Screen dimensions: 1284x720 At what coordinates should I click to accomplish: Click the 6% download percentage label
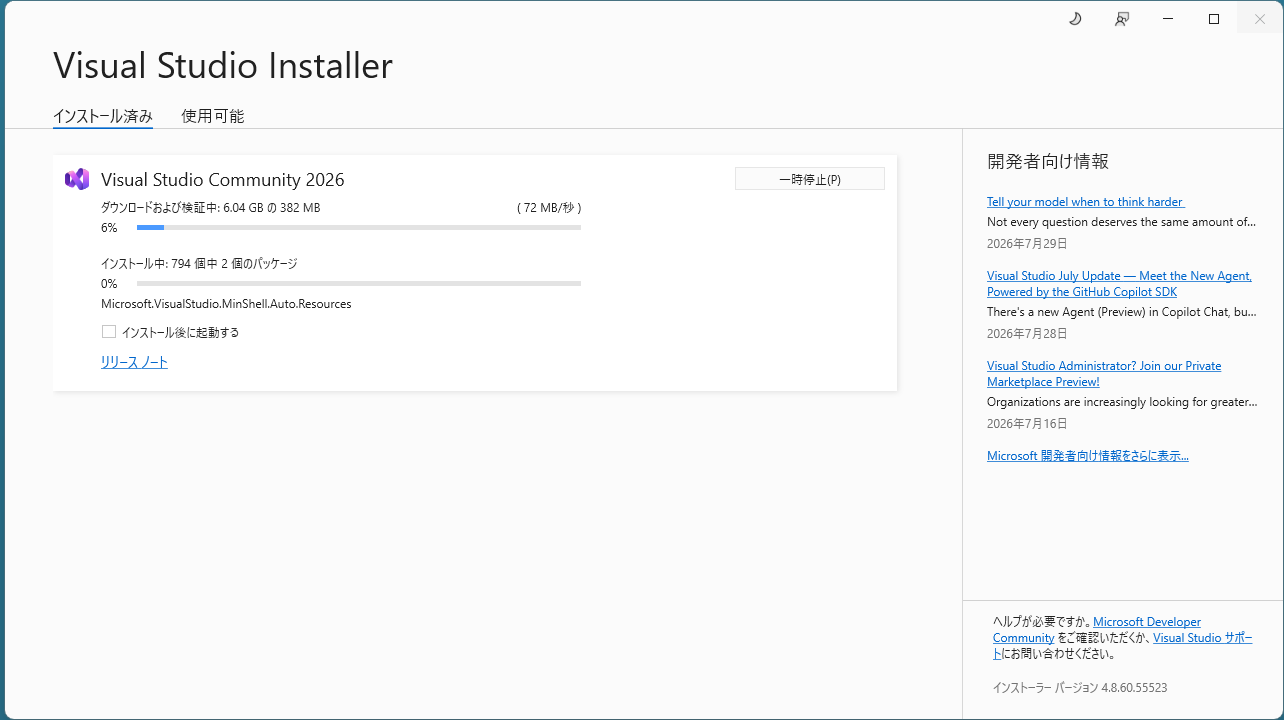(x=109, y=228)
